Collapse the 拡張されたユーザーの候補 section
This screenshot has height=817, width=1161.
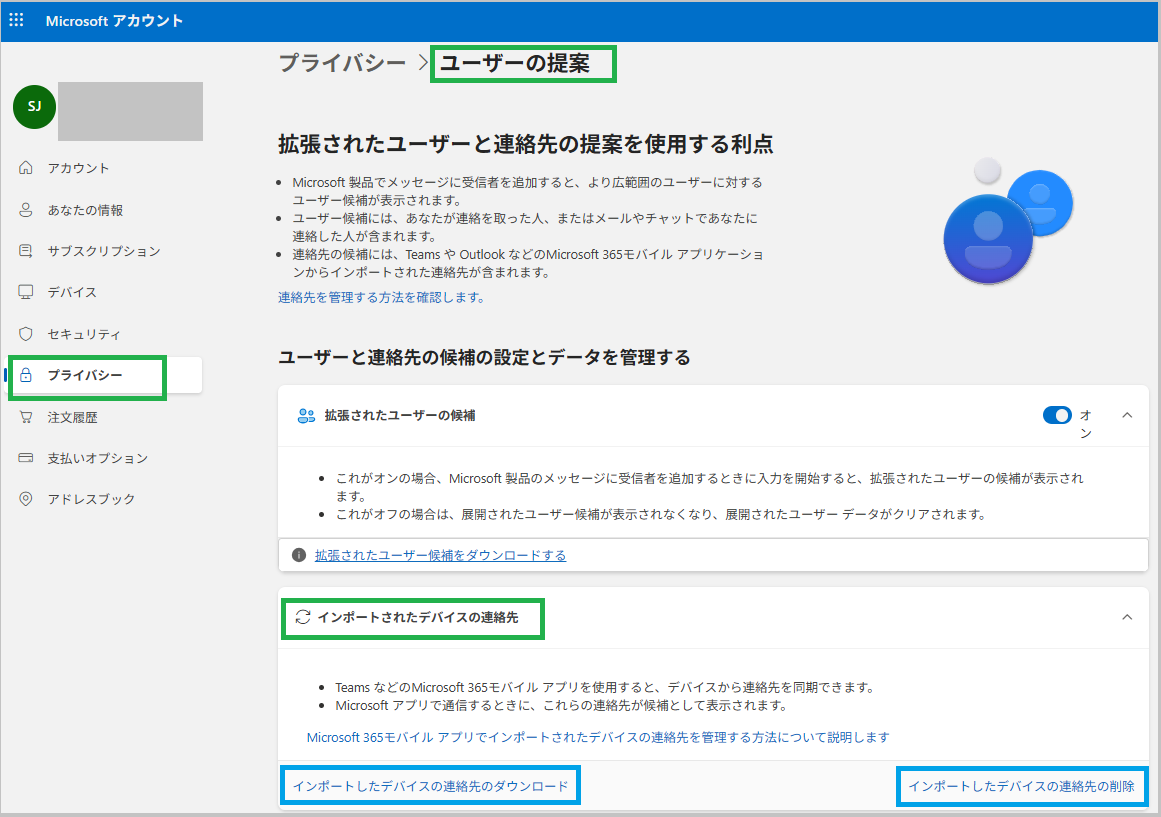tap(1127, 416)
